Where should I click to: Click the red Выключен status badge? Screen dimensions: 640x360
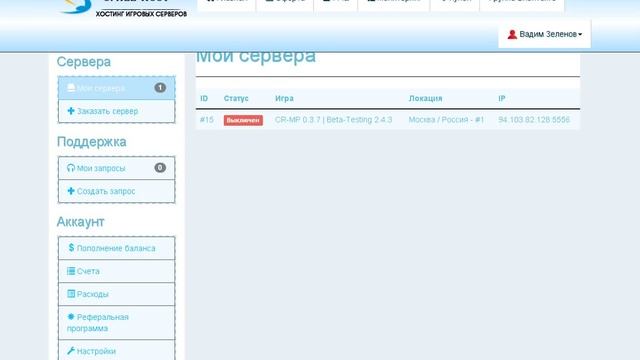pos(243,120)
